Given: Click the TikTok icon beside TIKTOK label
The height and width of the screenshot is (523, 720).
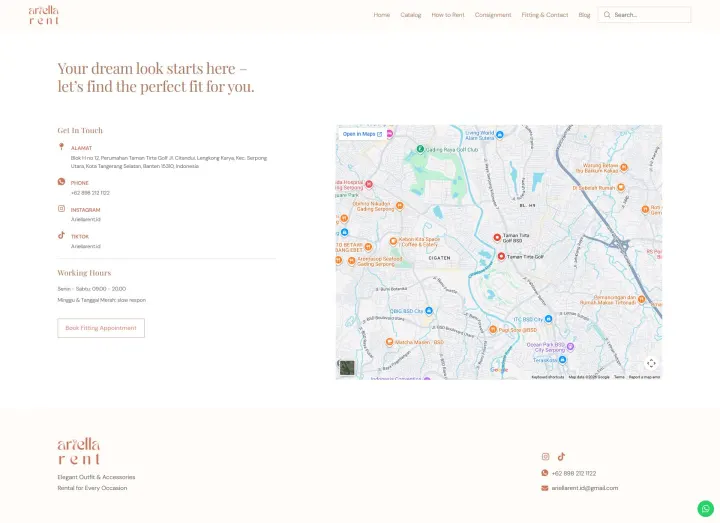Looking at the screenshot, I should [x=62, y=235].
